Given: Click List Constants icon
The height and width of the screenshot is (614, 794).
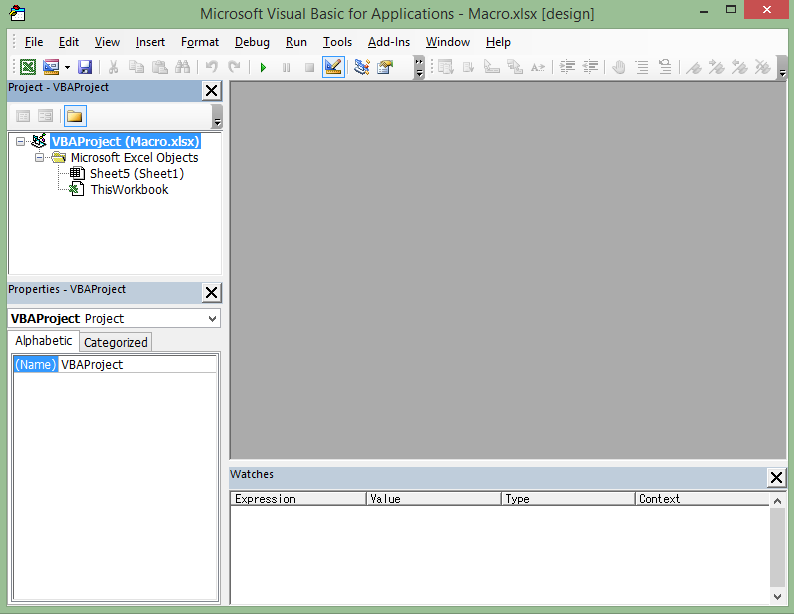Looking at the screenshot, I should (468, 67).
